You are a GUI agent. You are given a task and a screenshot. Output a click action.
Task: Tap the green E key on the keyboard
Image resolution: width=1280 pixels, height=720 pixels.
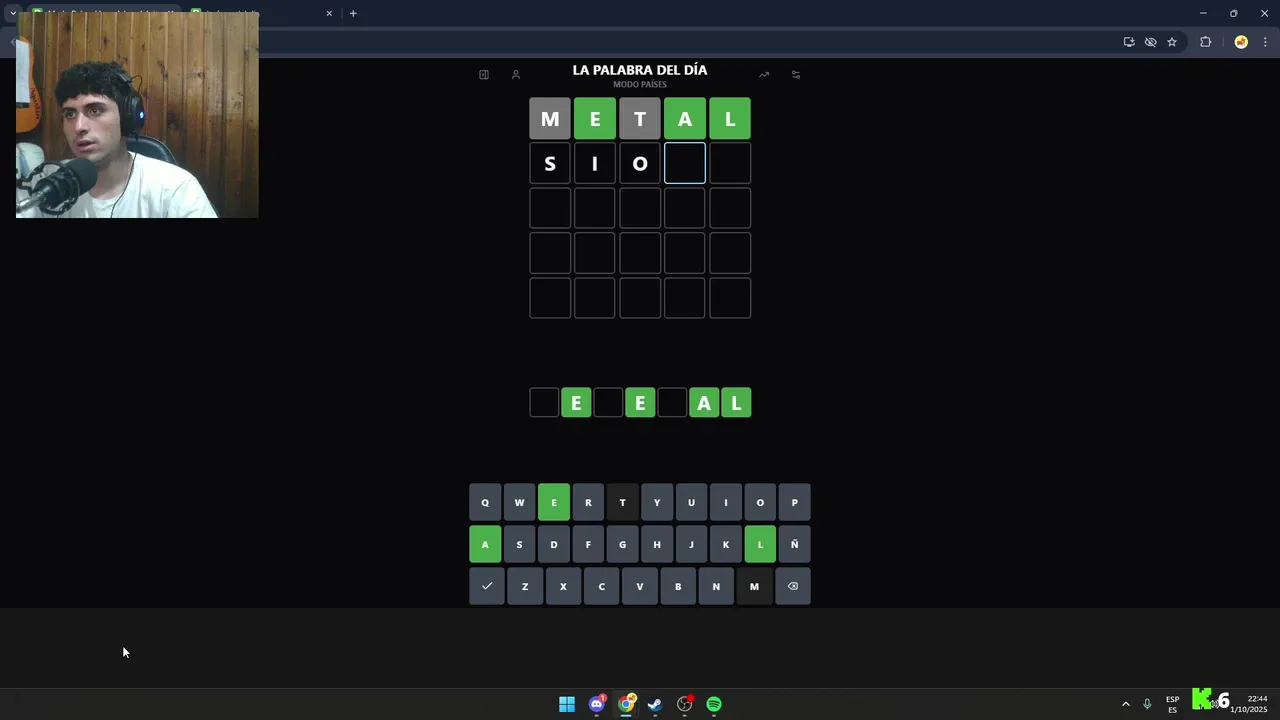pos(554,502)
